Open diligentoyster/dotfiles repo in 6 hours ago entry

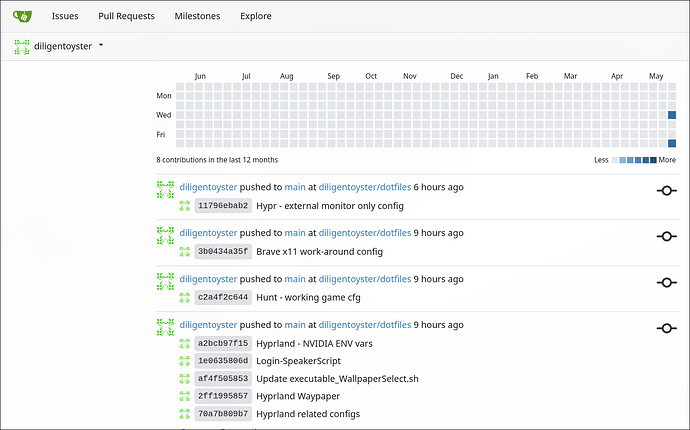click(365, 187)
